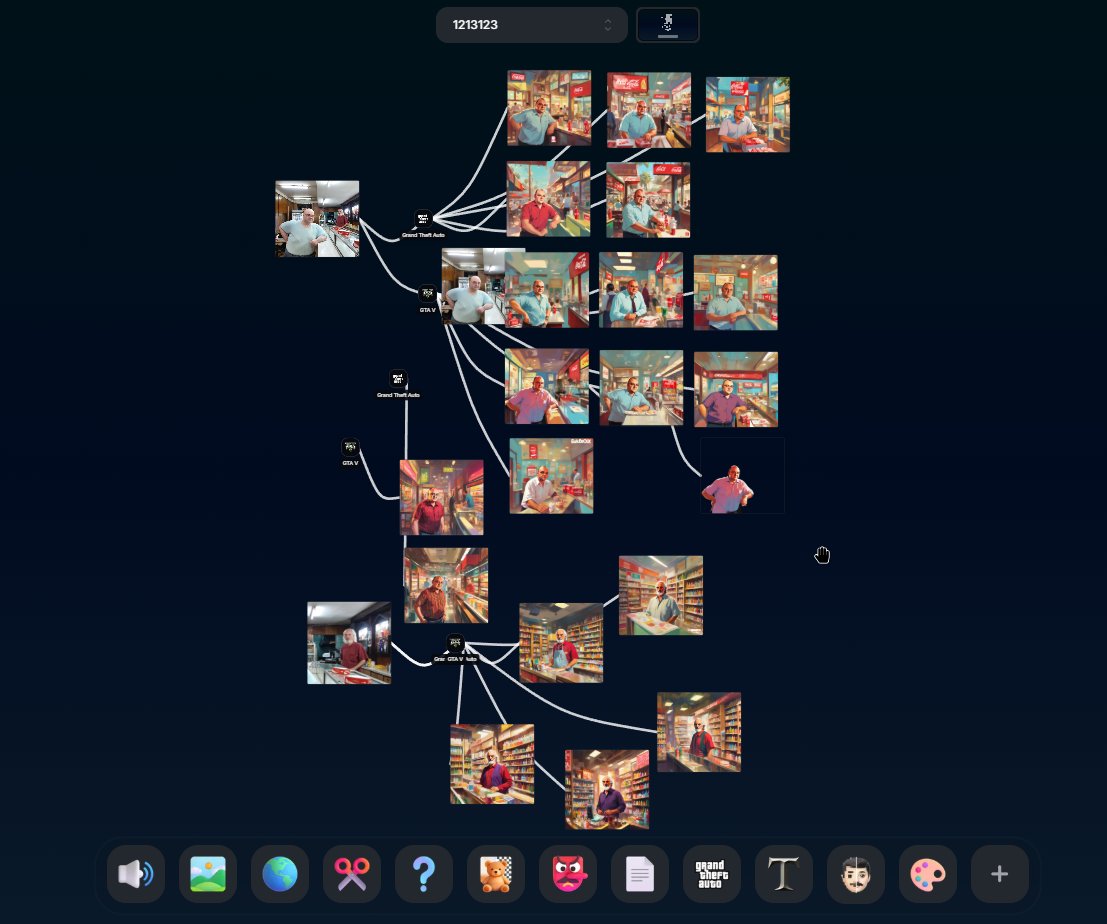Select illustration of blue-shirt man with palm trees and ketchup bottles
The image size is (1107, 924).
tap(648, 200)
